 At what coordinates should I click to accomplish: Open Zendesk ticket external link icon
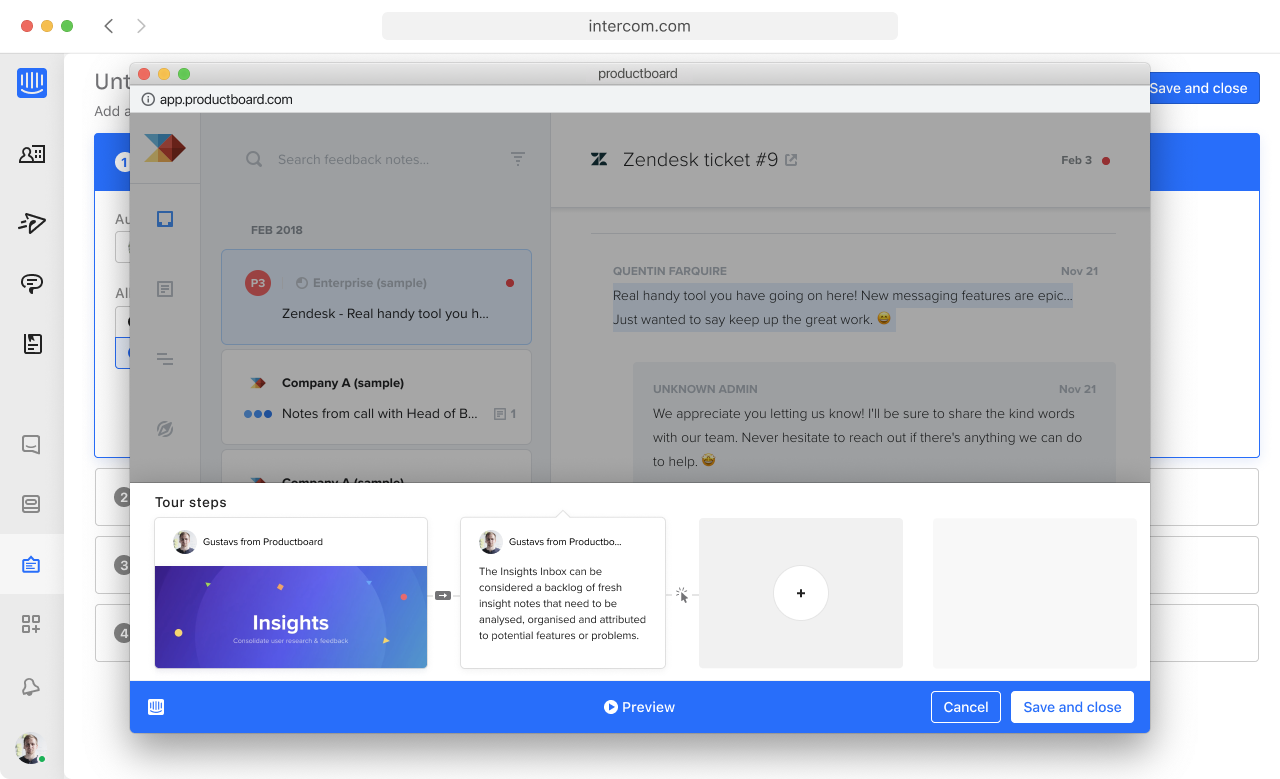point(791,160)
